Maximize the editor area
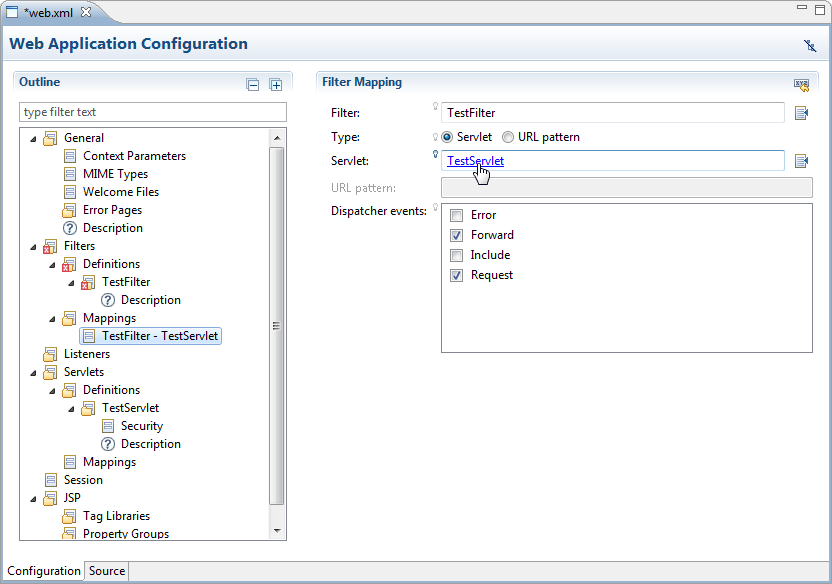This screenshot has height=584, width=832. click(x=820, y=10)
